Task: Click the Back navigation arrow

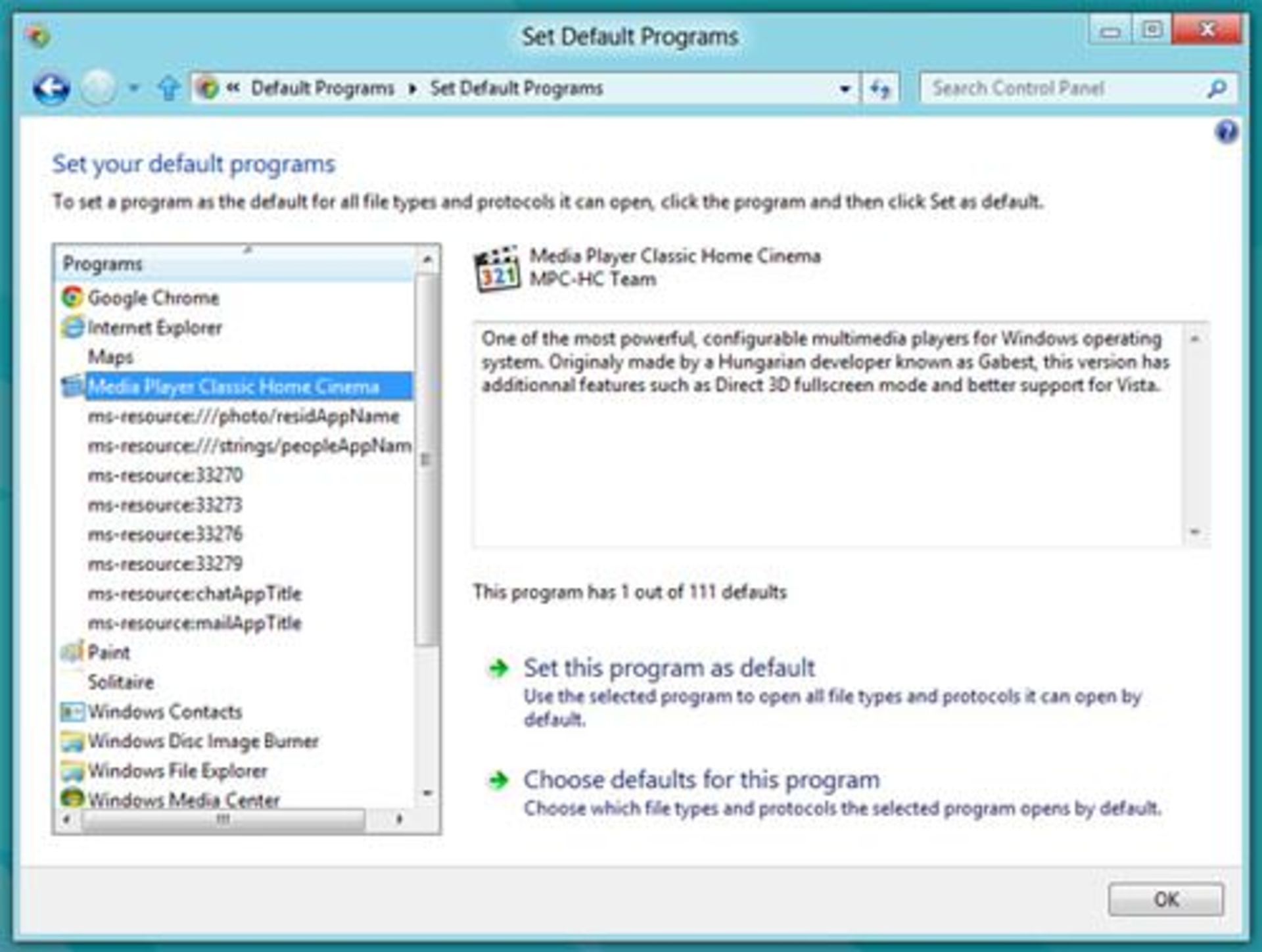Action: click(x=51, y=88)
